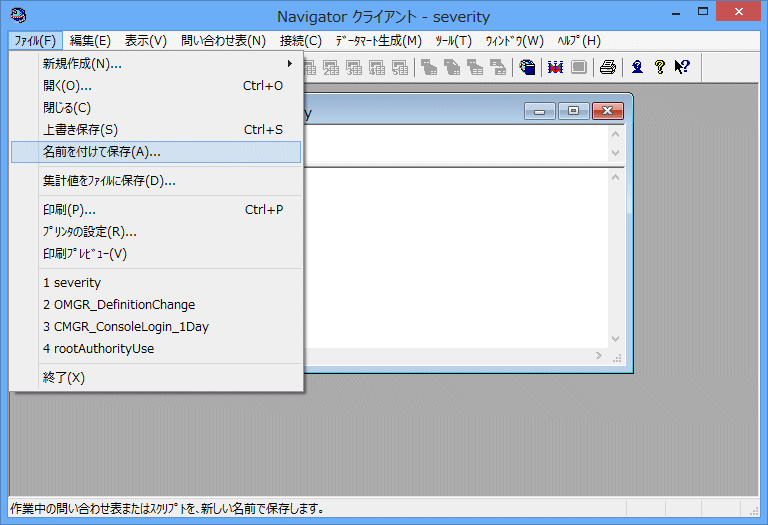The width and height of the screenshot is (768, 525).
Task: Open the 接続(C) menu
Action: tap(301, 41)
